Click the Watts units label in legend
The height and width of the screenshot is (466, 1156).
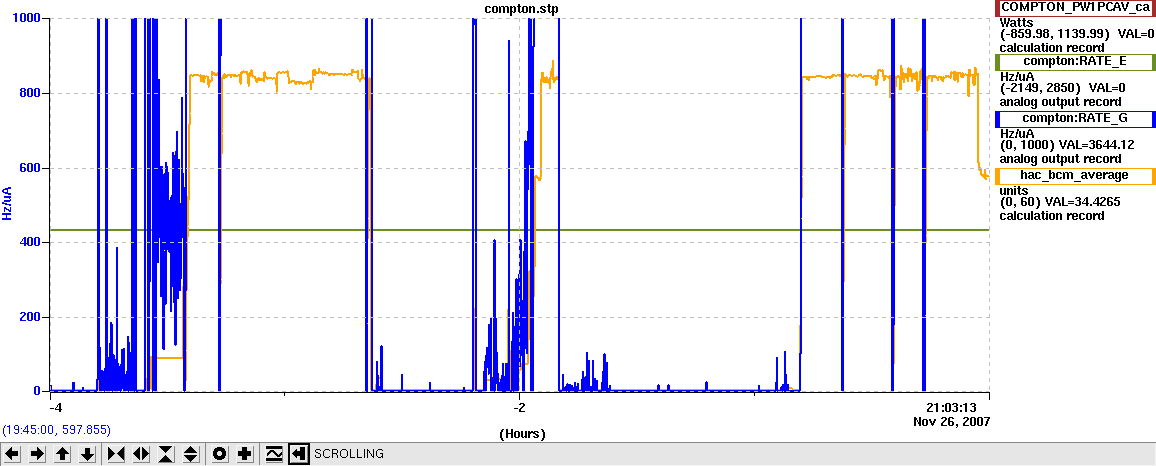click(x=1015, y=22)
